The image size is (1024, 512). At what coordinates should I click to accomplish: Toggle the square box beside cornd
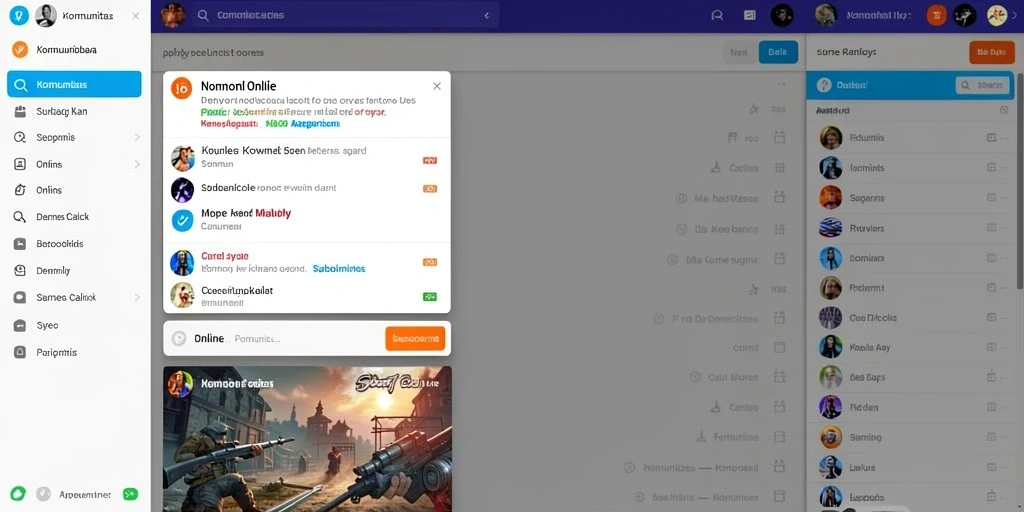(x=778, y=347)
